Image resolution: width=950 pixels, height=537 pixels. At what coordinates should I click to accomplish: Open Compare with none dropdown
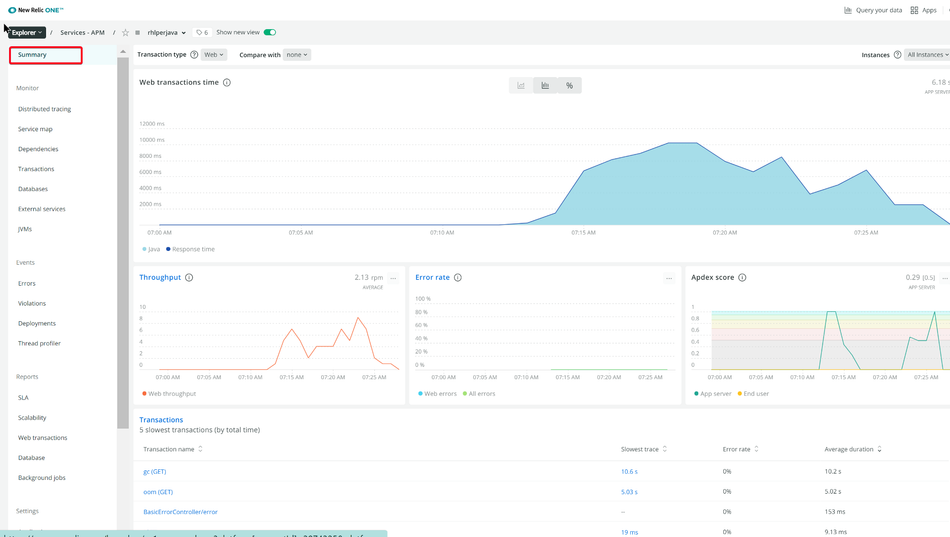coord(297,55)
